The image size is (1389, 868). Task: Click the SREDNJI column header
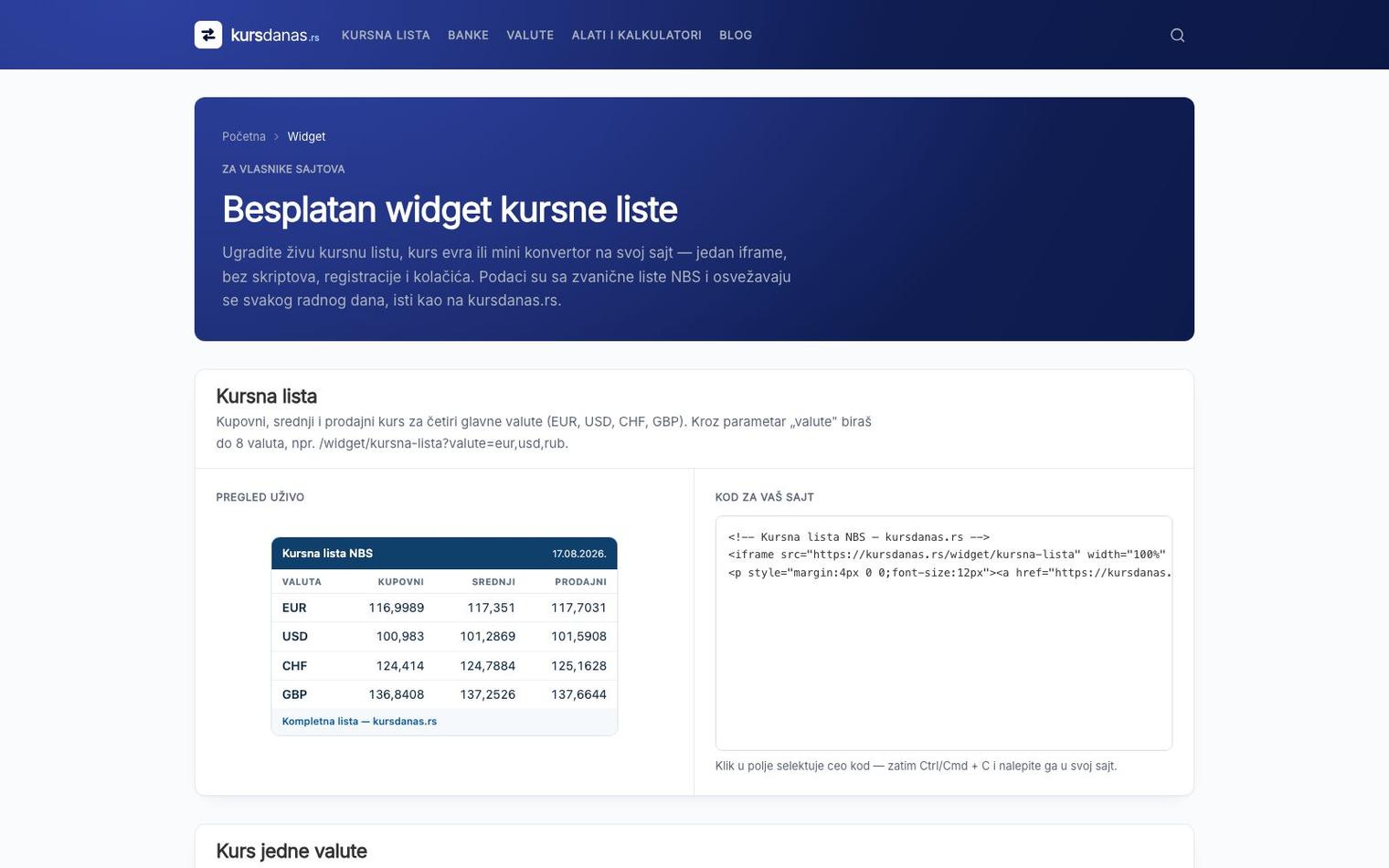[x=493, y=582]
